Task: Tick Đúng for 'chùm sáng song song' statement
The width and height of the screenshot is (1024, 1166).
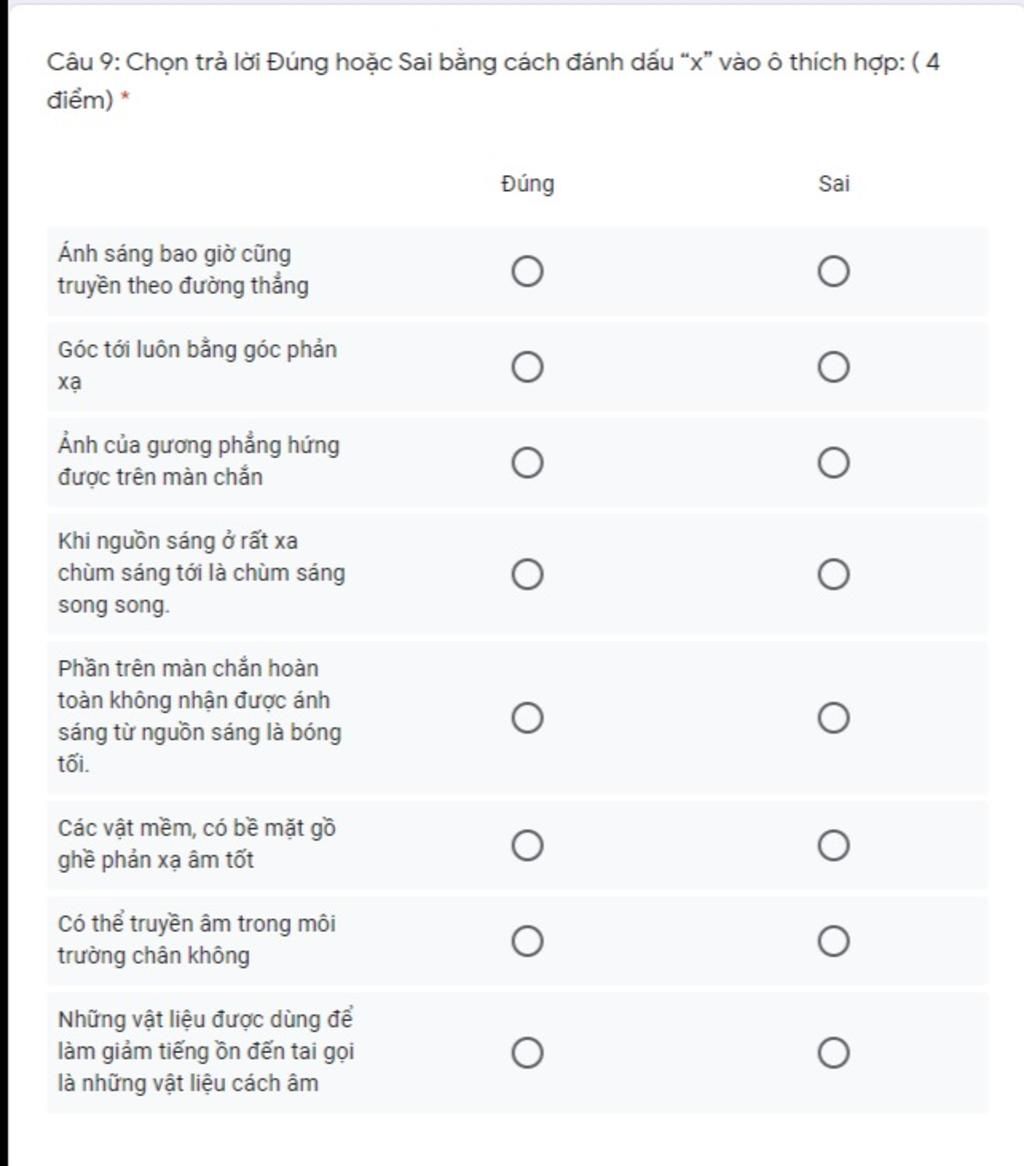Action: [x=527, y=574]
